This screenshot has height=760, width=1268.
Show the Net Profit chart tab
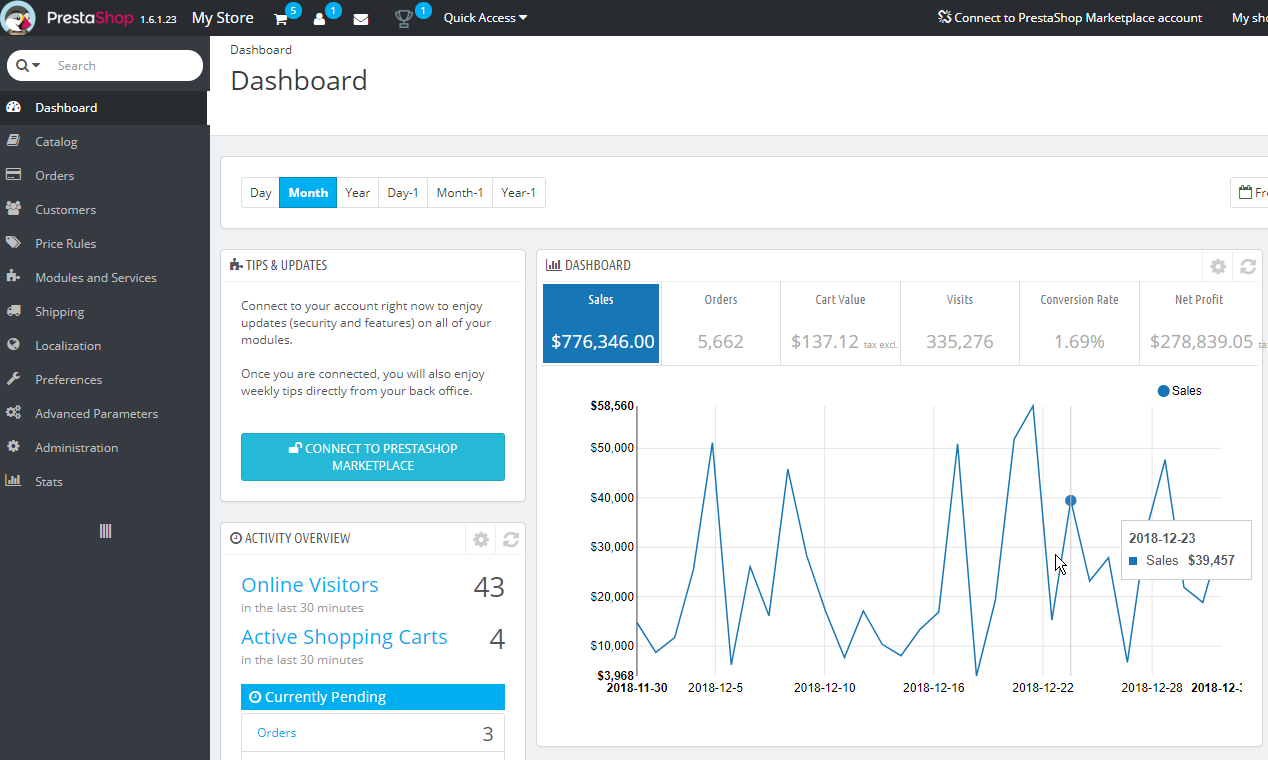pyautogui.click(x=1199, y=324)
